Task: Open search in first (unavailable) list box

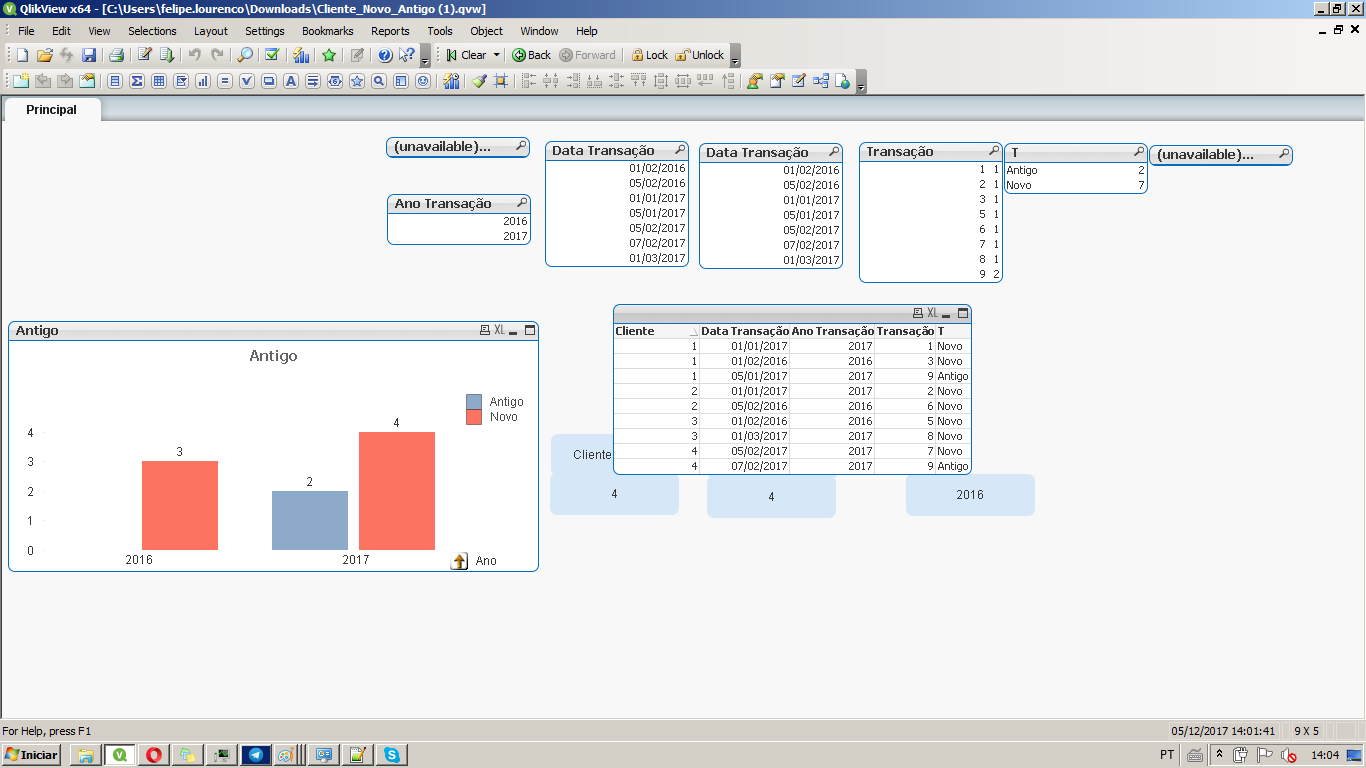Action: 521,147
